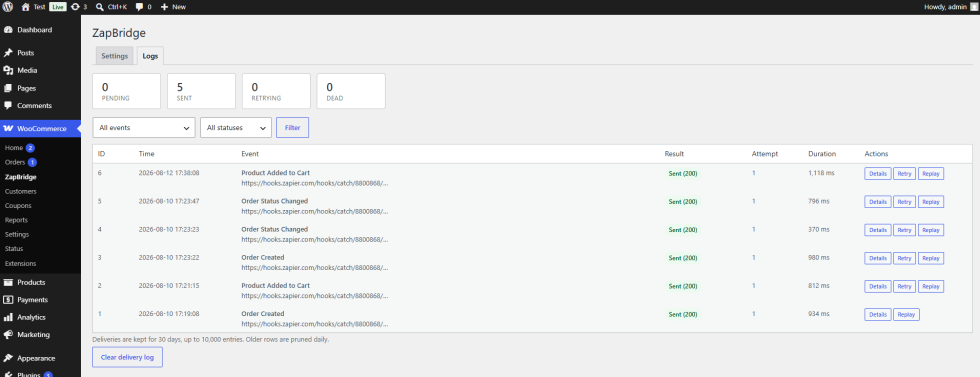Select timestamp 2026-08-12 17:38:08
Screen dimensions: 980x377
[x=169, y=173]
